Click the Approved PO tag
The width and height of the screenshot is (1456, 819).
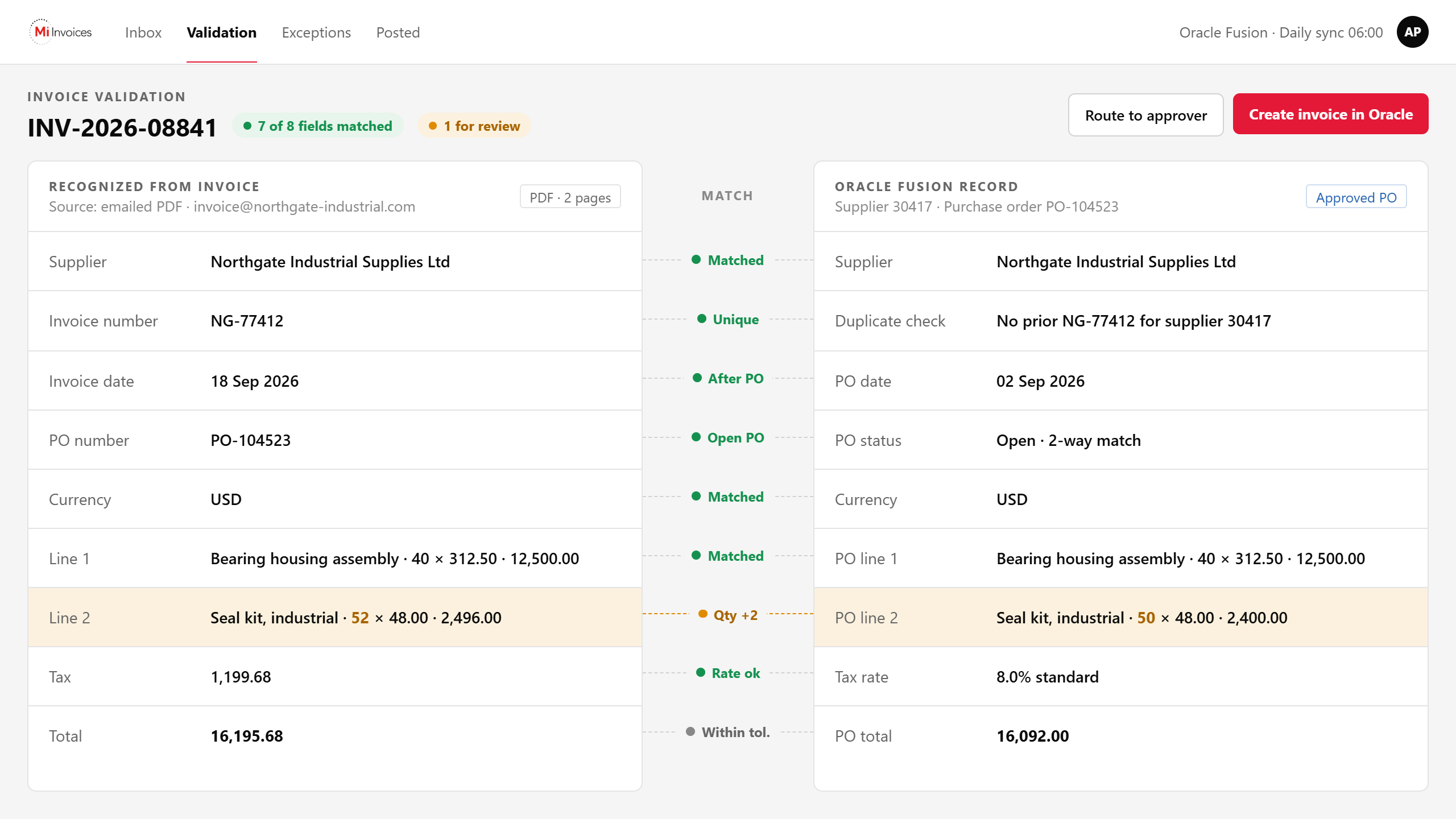tap(1356, 197)
